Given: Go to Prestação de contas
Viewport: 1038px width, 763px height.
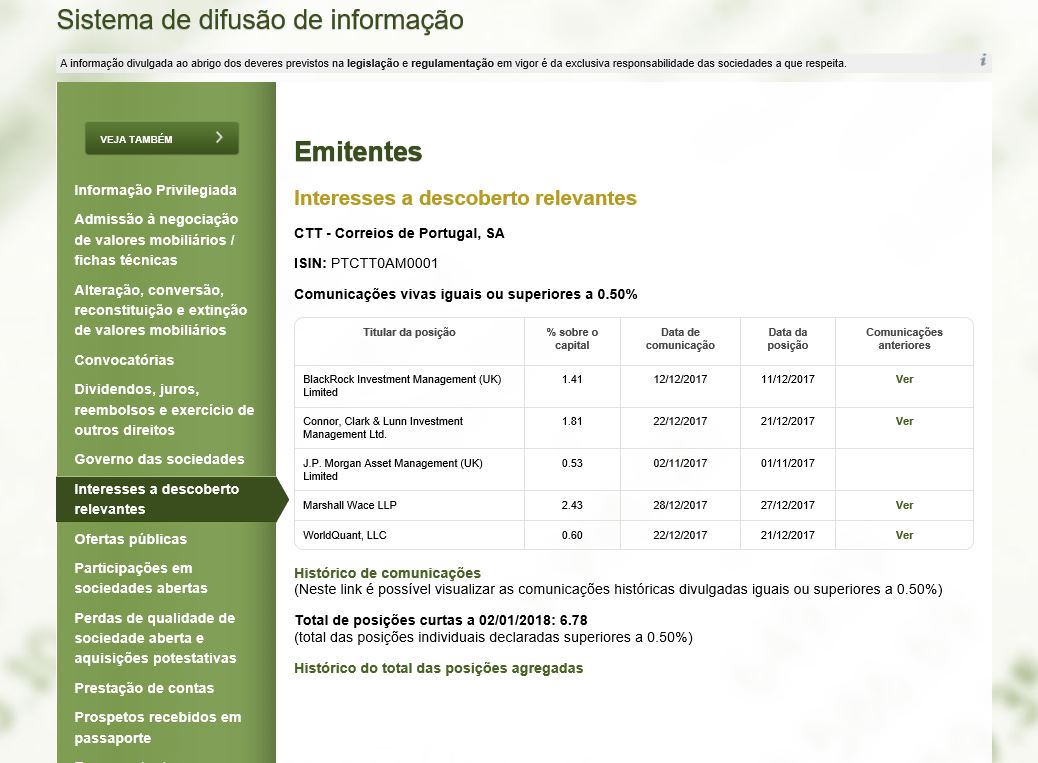Looking at the screenshot, I should click(x=144, y=688).
